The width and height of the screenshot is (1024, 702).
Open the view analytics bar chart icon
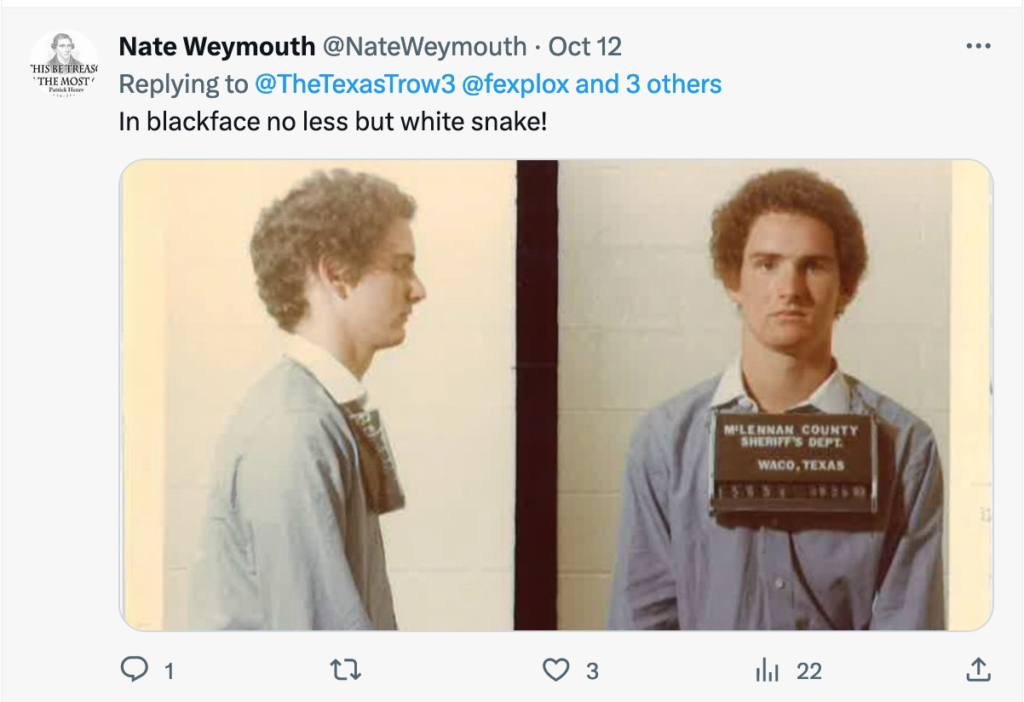coord(767,671)
